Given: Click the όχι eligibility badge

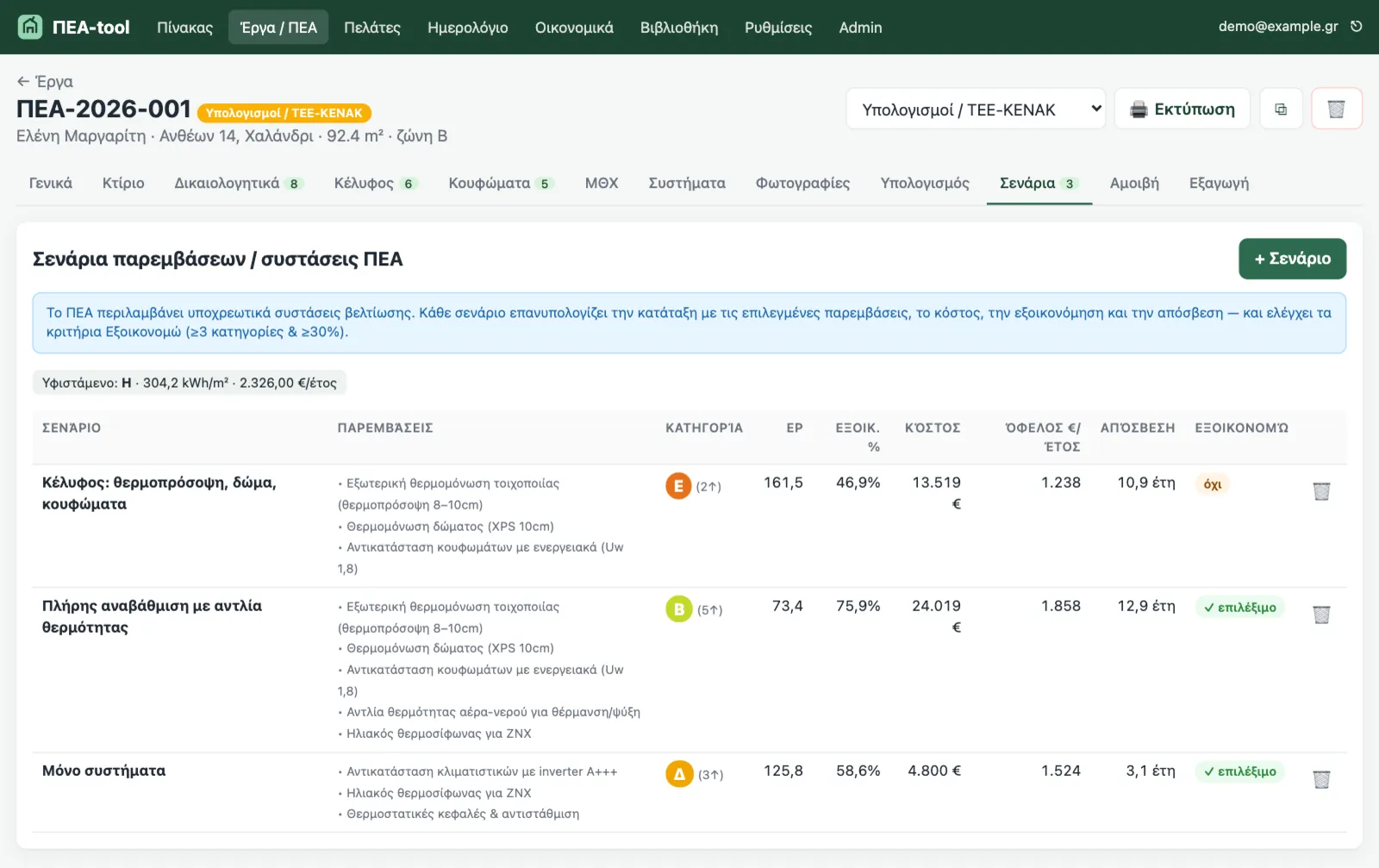Looking at the screenshot, I should click(1213, 484).
